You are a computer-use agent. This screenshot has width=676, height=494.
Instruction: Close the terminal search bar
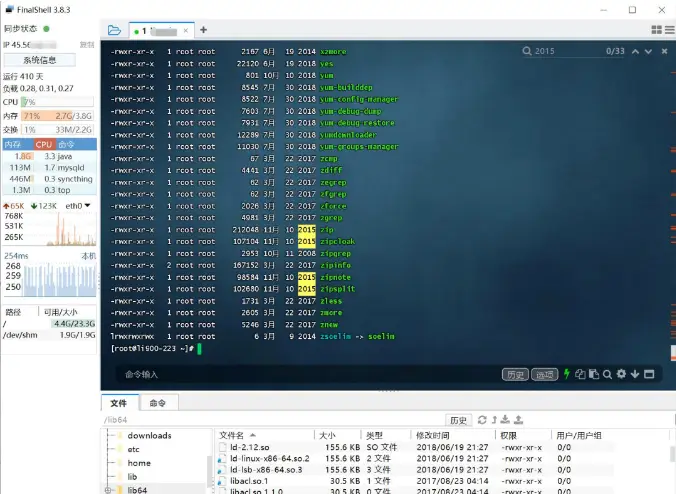pyautogui.click(x=664, y=51)
